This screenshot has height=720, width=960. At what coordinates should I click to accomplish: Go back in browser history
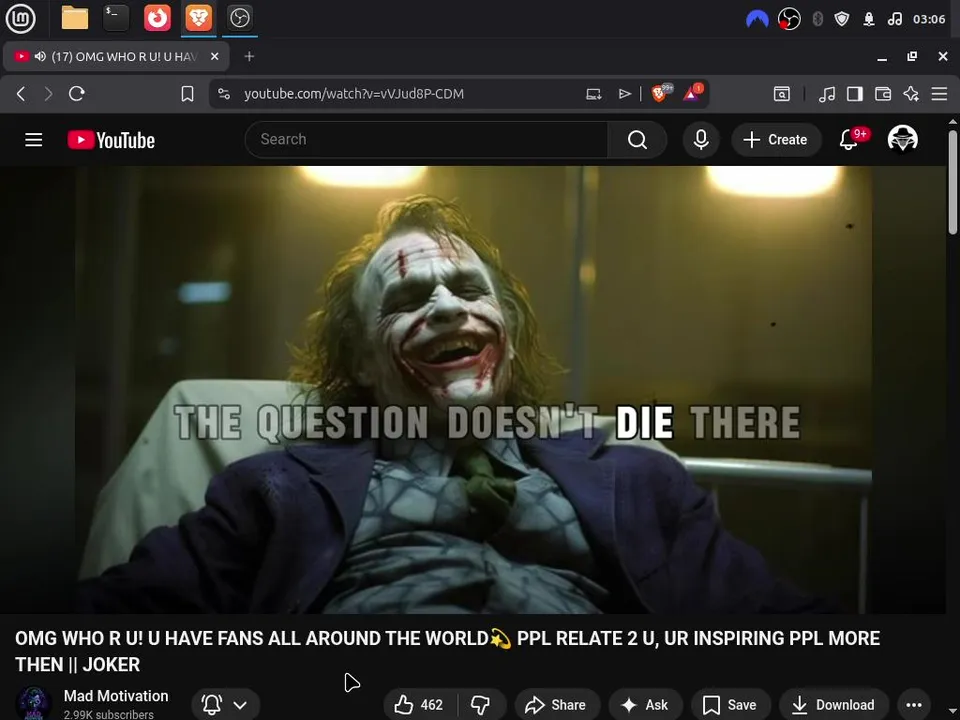click(21, 94)
